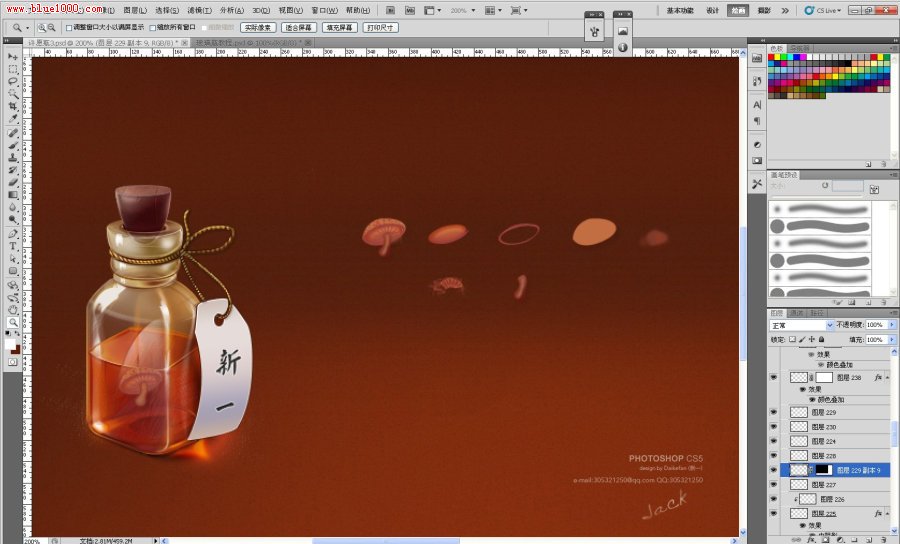Screen dimensions: 900x544
Task: Select the Type tool in the toolbox
Action: coord(13,246)
